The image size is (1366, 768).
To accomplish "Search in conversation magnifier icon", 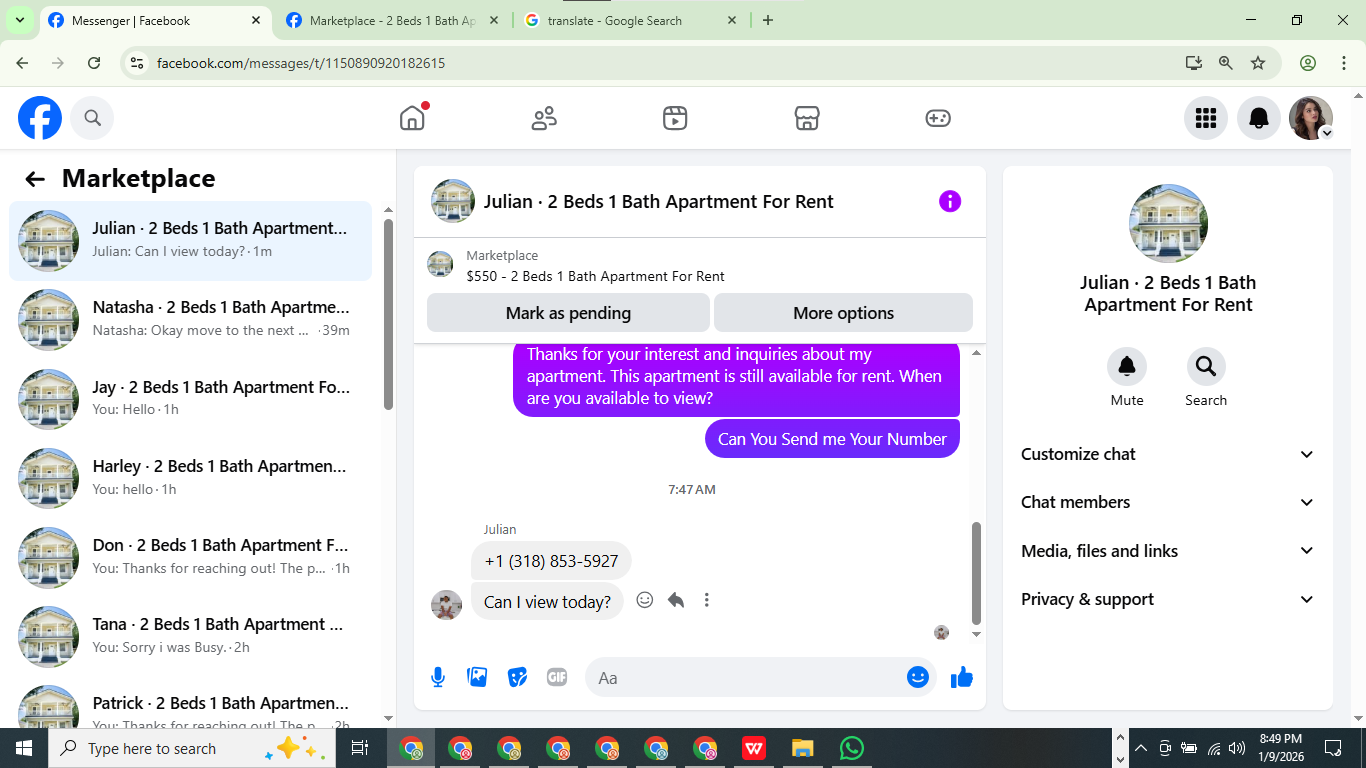I will coord(1206,366).
